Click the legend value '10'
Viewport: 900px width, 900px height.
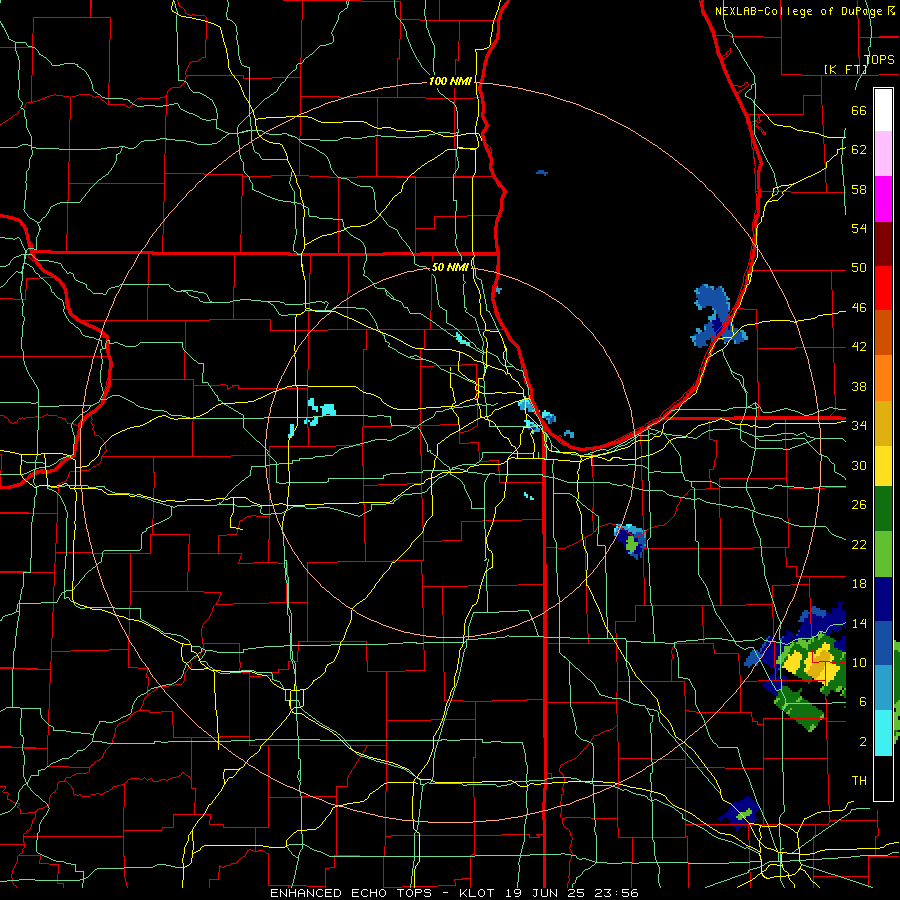click(859, 663)
